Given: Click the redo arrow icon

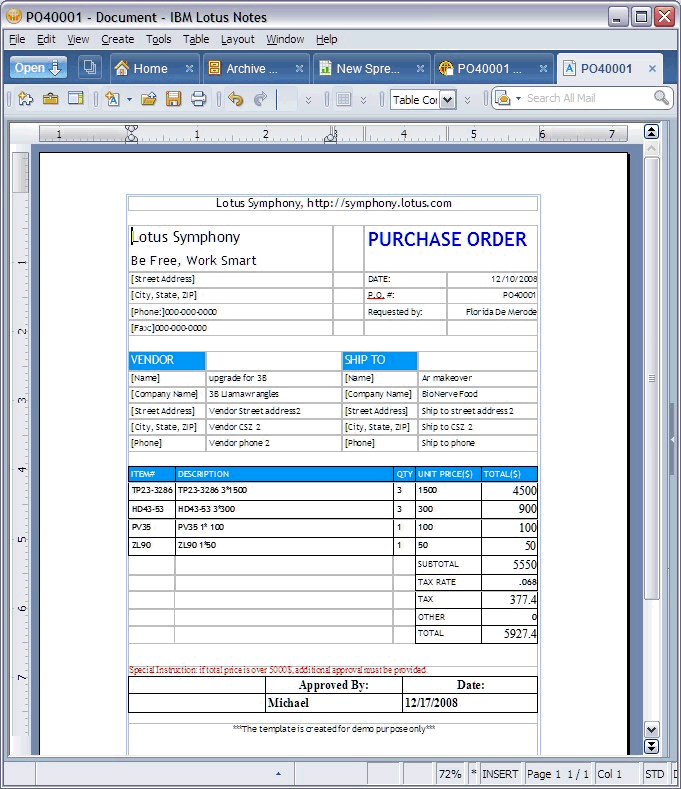Looking at the screenshot, I should tap(260, 99).
